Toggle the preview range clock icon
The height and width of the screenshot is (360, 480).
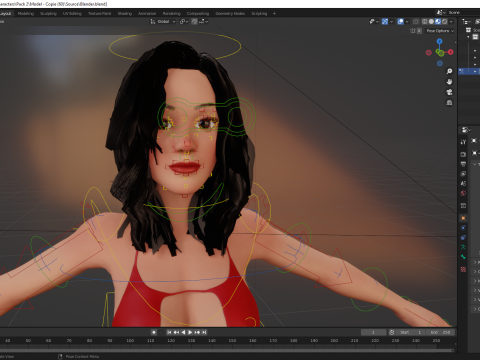point(392,332)
